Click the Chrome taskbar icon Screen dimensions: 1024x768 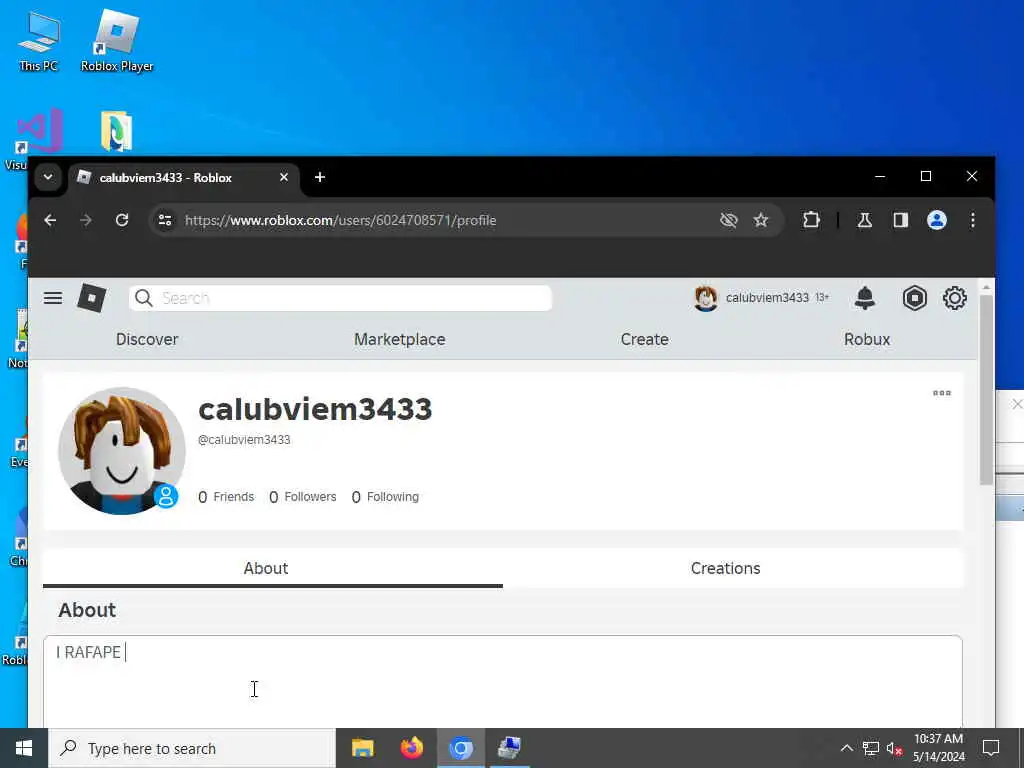tap(460, 748)
